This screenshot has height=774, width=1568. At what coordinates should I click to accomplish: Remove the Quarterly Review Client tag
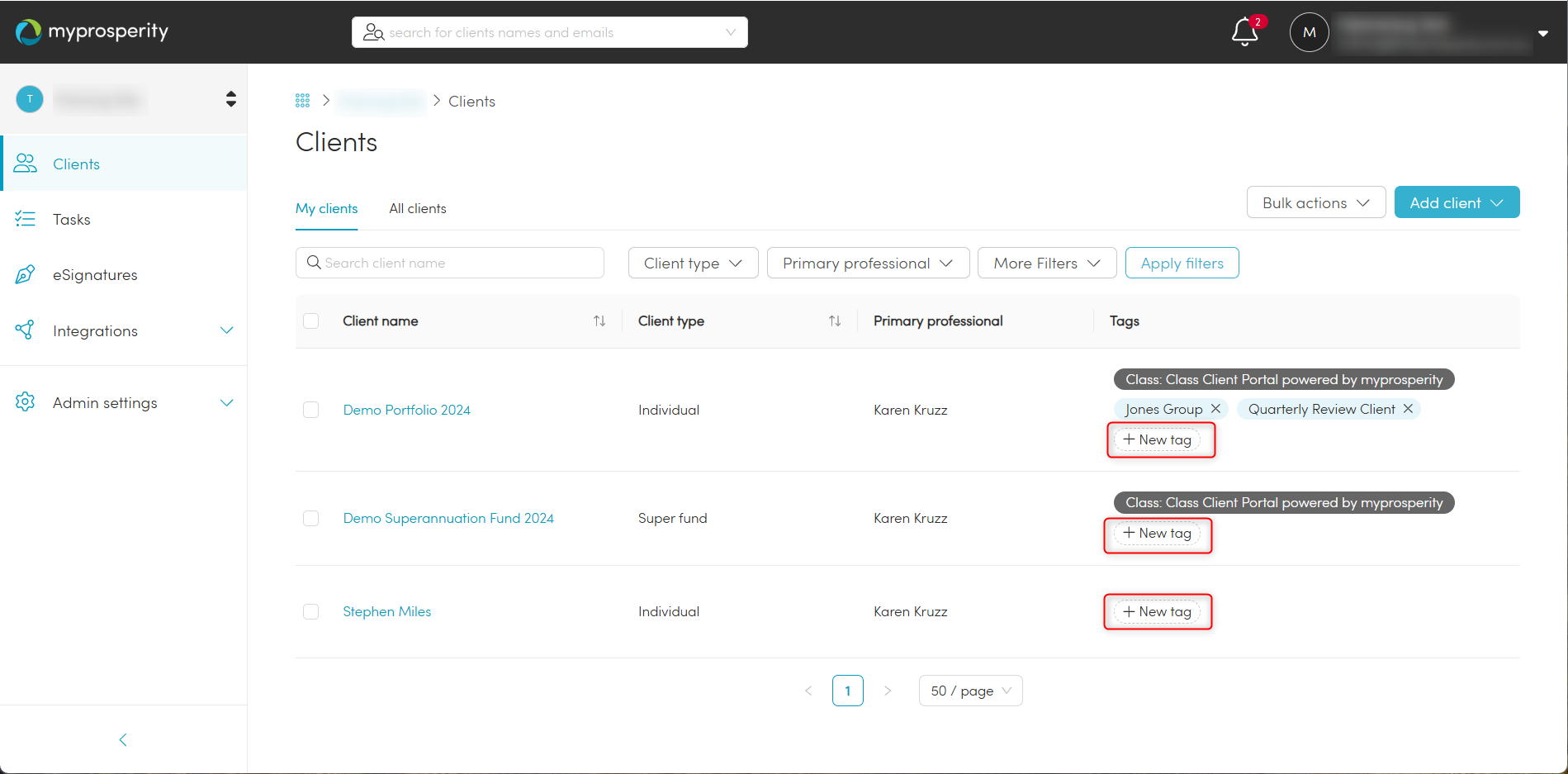(1408, 409)
